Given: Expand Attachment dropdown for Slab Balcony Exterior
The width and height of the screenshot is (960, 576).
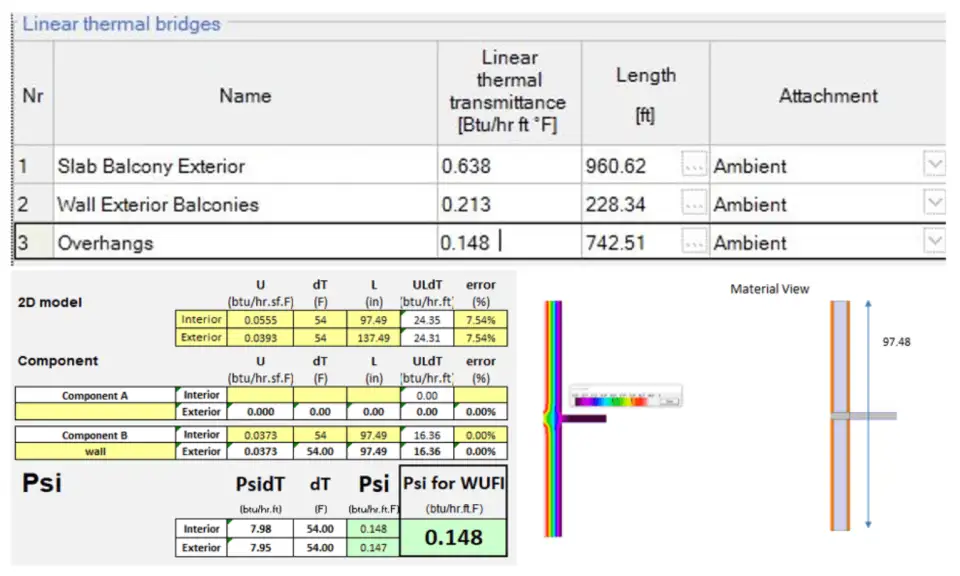Looking at the screenshot, I should pyautogui.click(x=934, y=166).
